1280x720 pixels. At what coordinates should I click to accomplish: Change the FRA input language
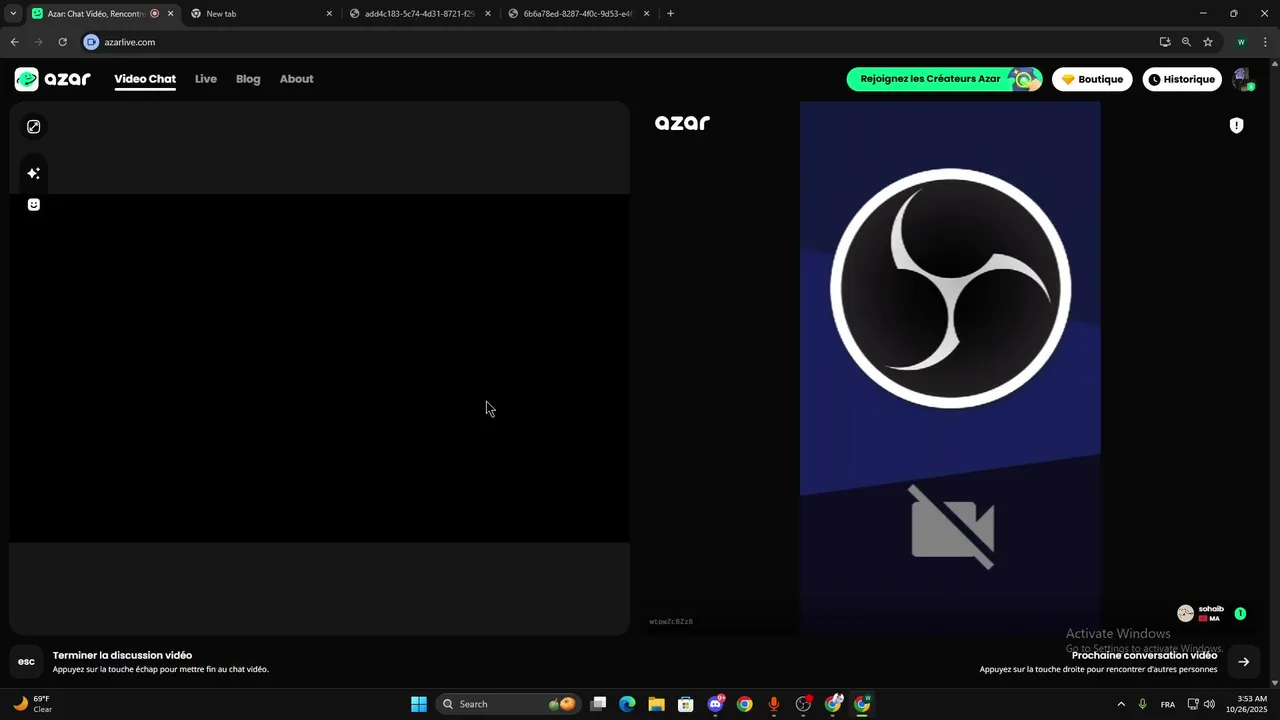pos(1168,704)
